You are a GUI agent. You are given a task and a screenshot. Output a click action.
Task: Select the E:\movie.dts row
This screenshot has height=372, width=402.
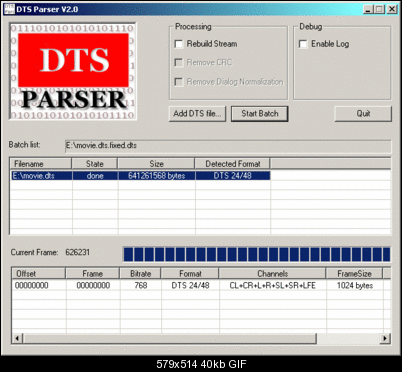[x=141, y=176]
